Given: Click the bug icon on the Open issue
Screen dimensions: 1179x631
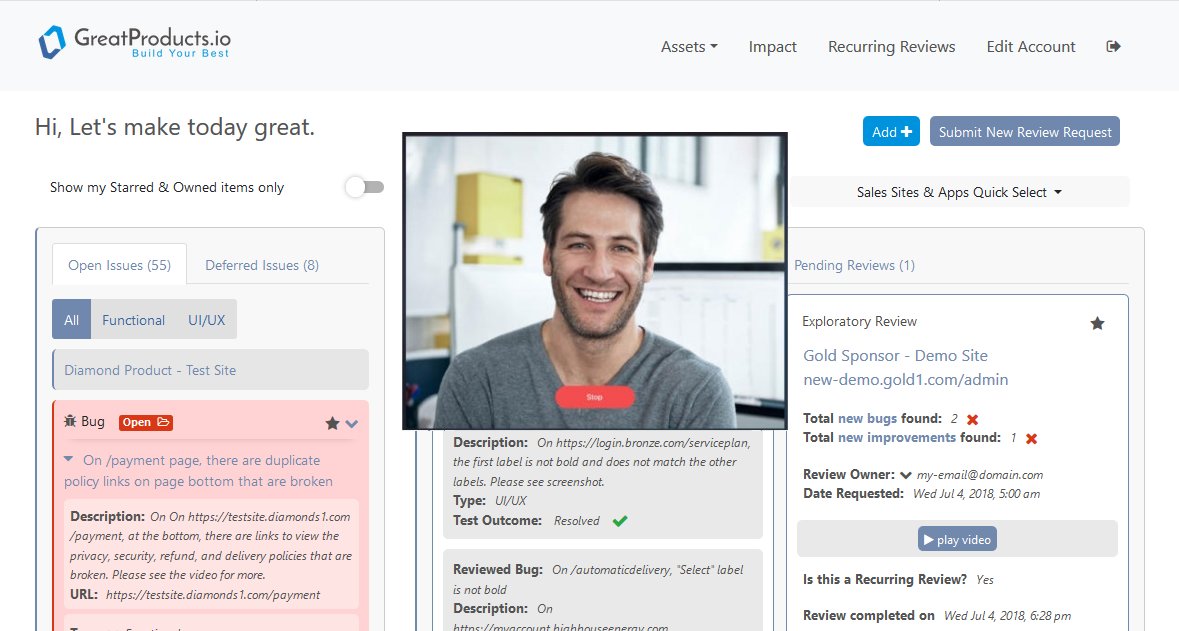Looking at the screenshot, I should coord(71,421).
